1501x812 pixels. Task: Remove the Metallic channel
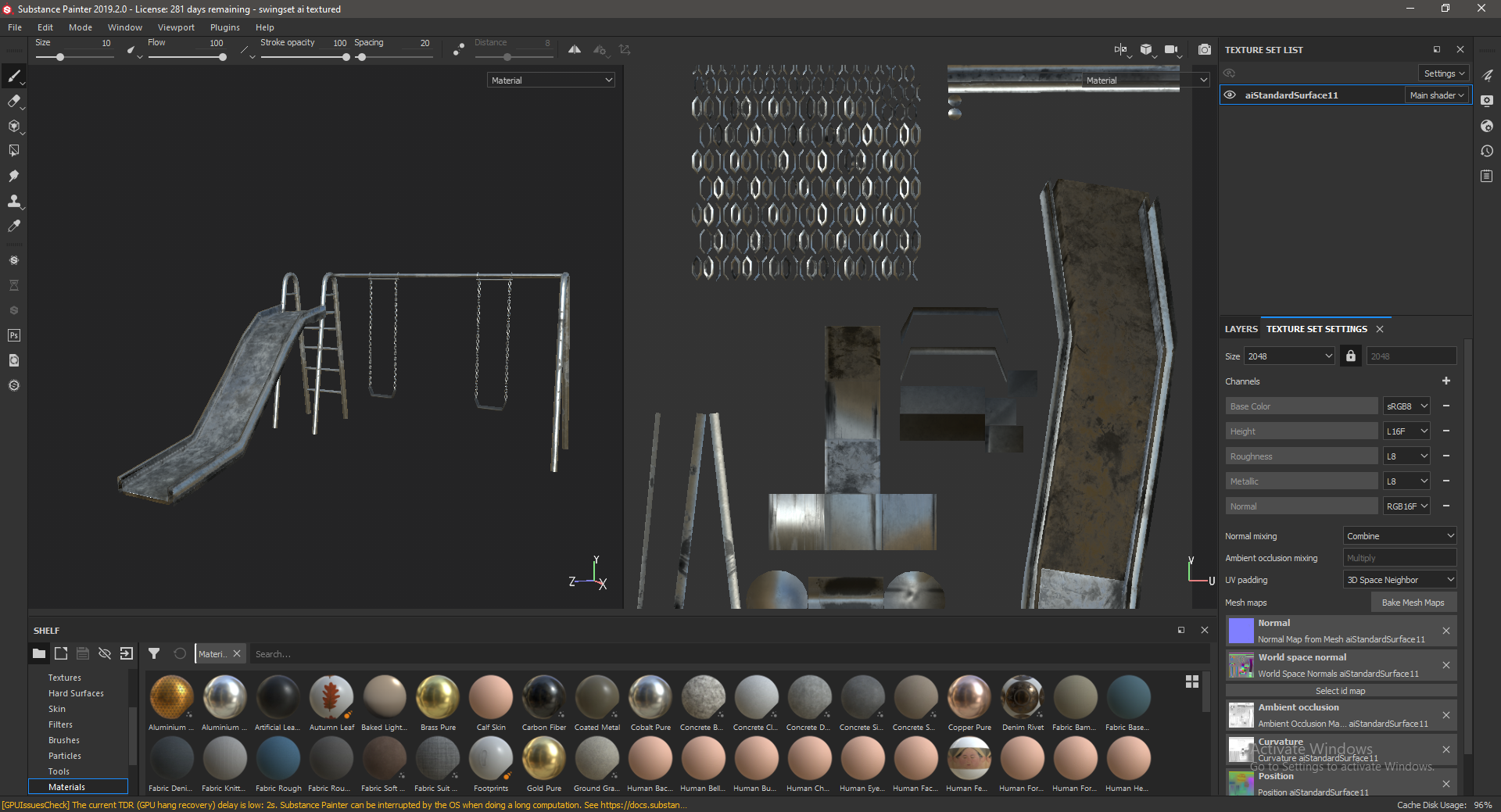tap(1446, 481)
